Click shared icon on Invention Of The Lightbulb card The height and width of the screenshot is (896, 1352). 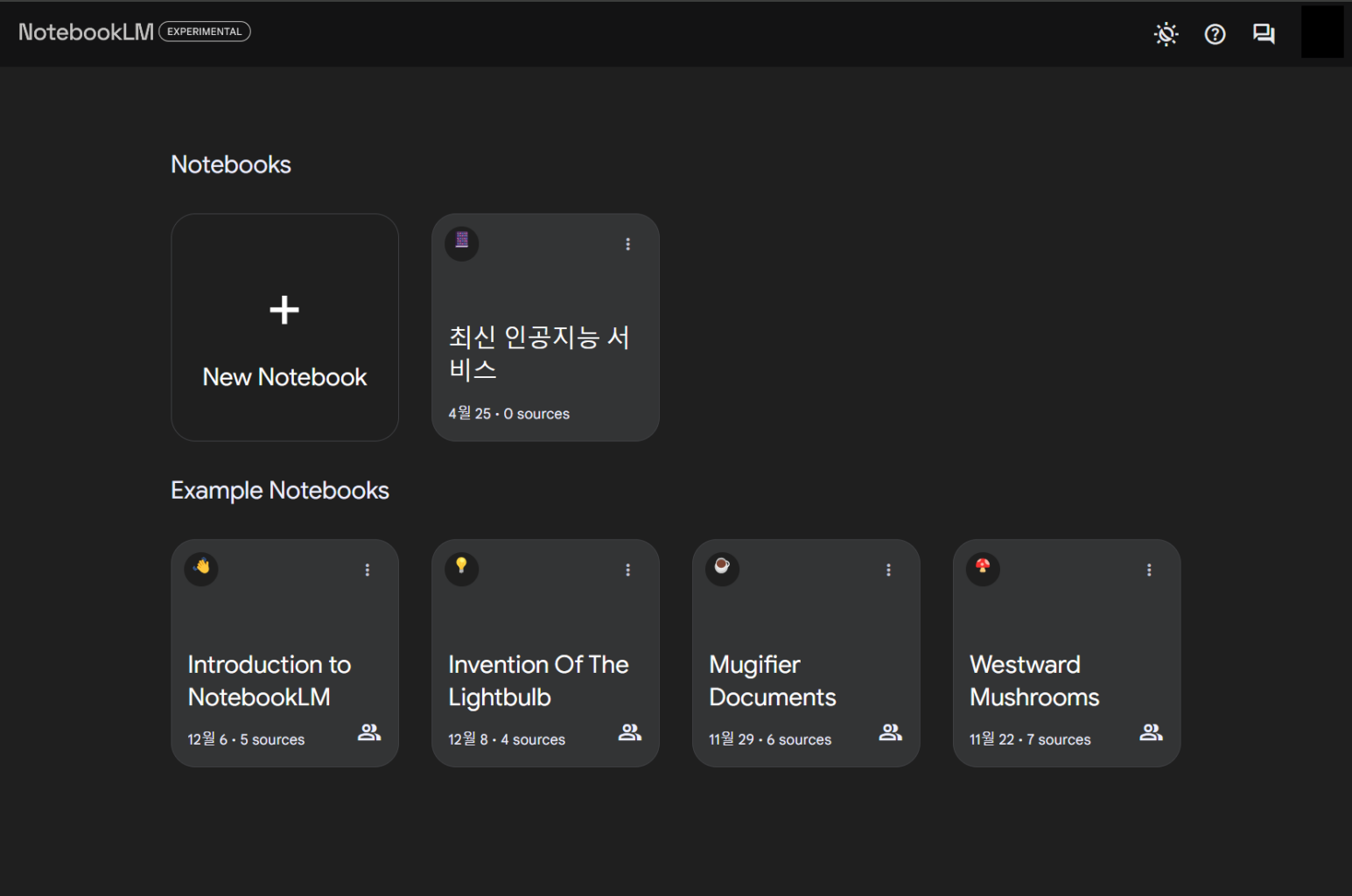click(630, 732)
